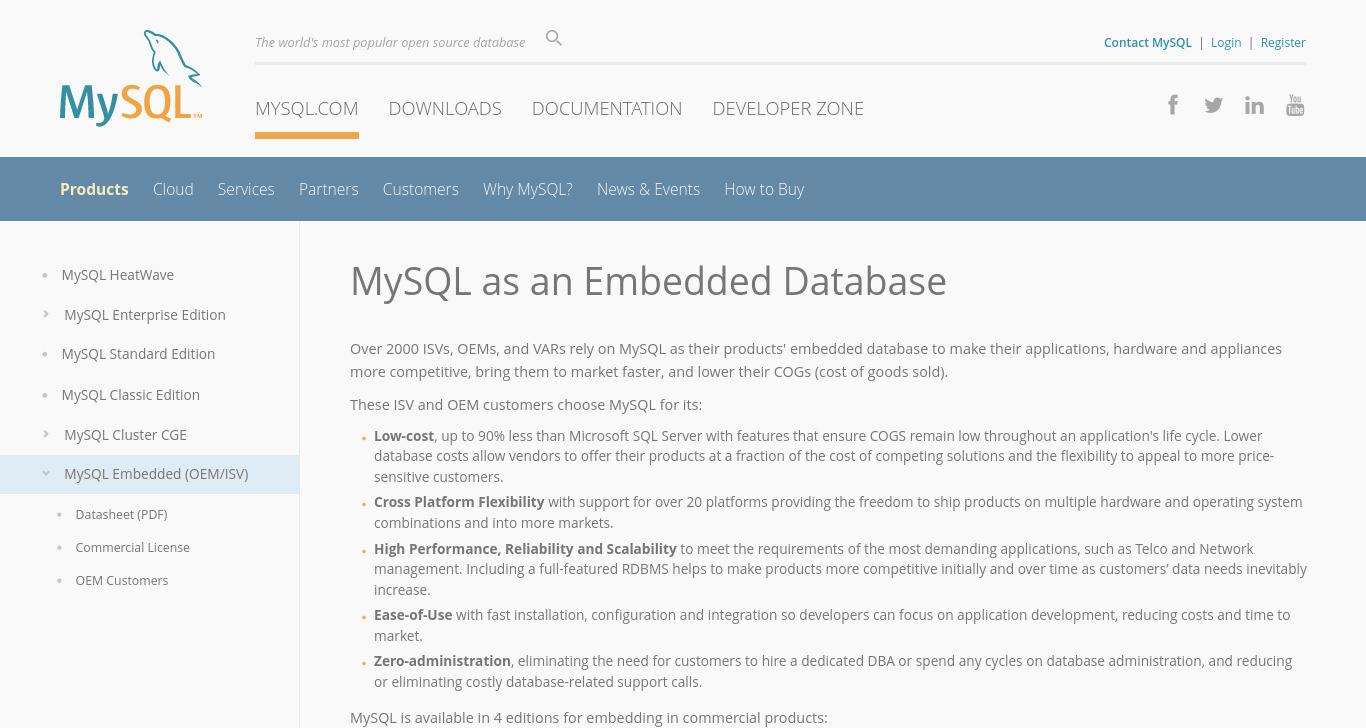
Task: Open MySQL Twitter page icon
Action: [x=1213, y=105]
